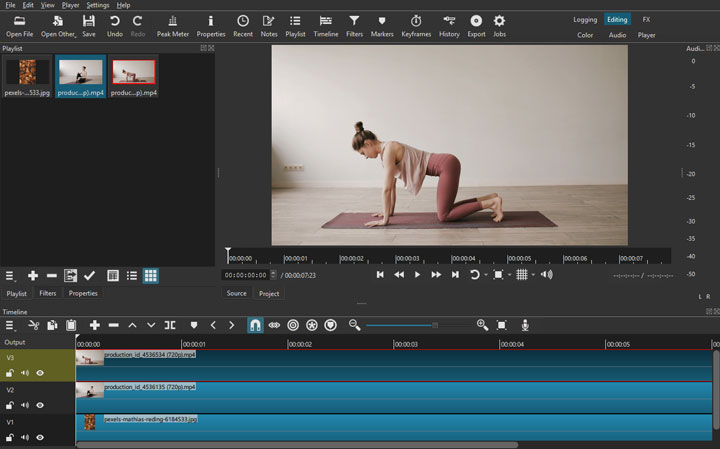Open the playlist menu dropdown
The width and height of the screenshot is (720, 449).
point(11,276)
